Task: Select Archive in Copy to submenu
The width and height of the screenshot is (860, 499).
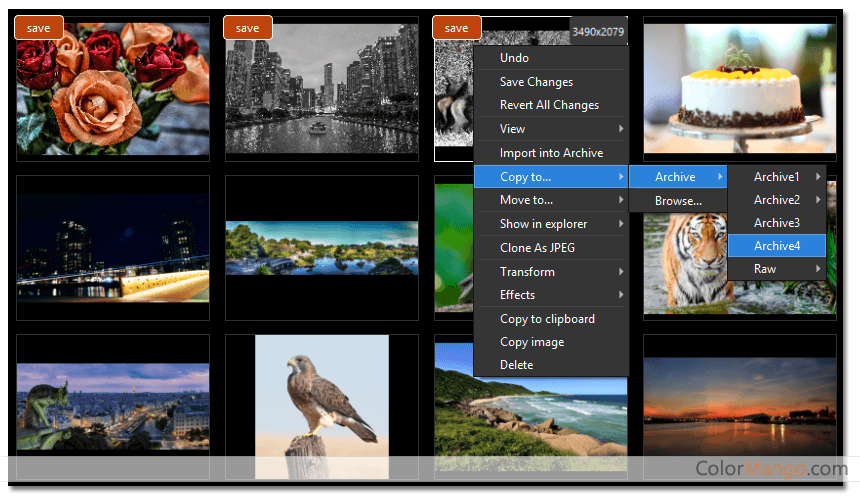Action: click(678, 177)
